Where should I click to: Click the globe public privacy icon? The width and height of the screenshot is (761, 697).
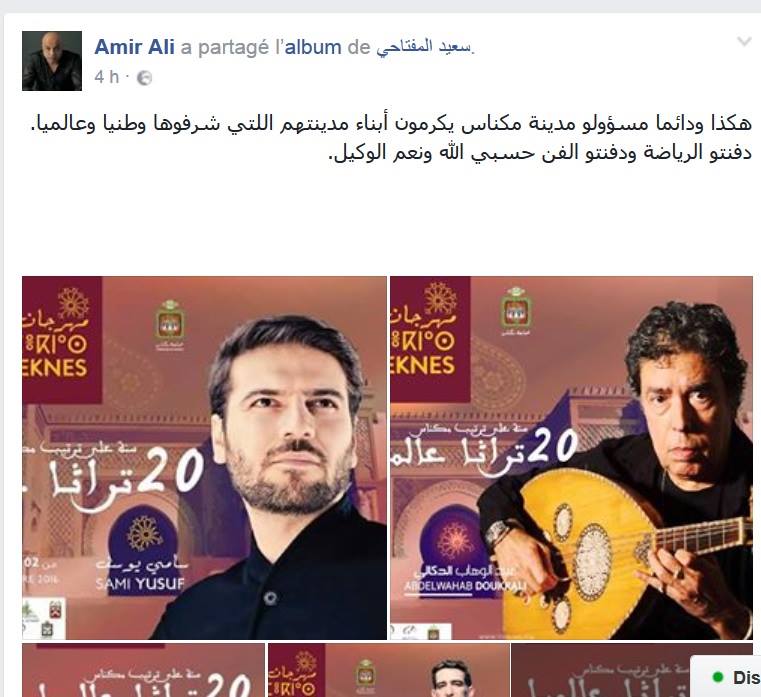145,78
